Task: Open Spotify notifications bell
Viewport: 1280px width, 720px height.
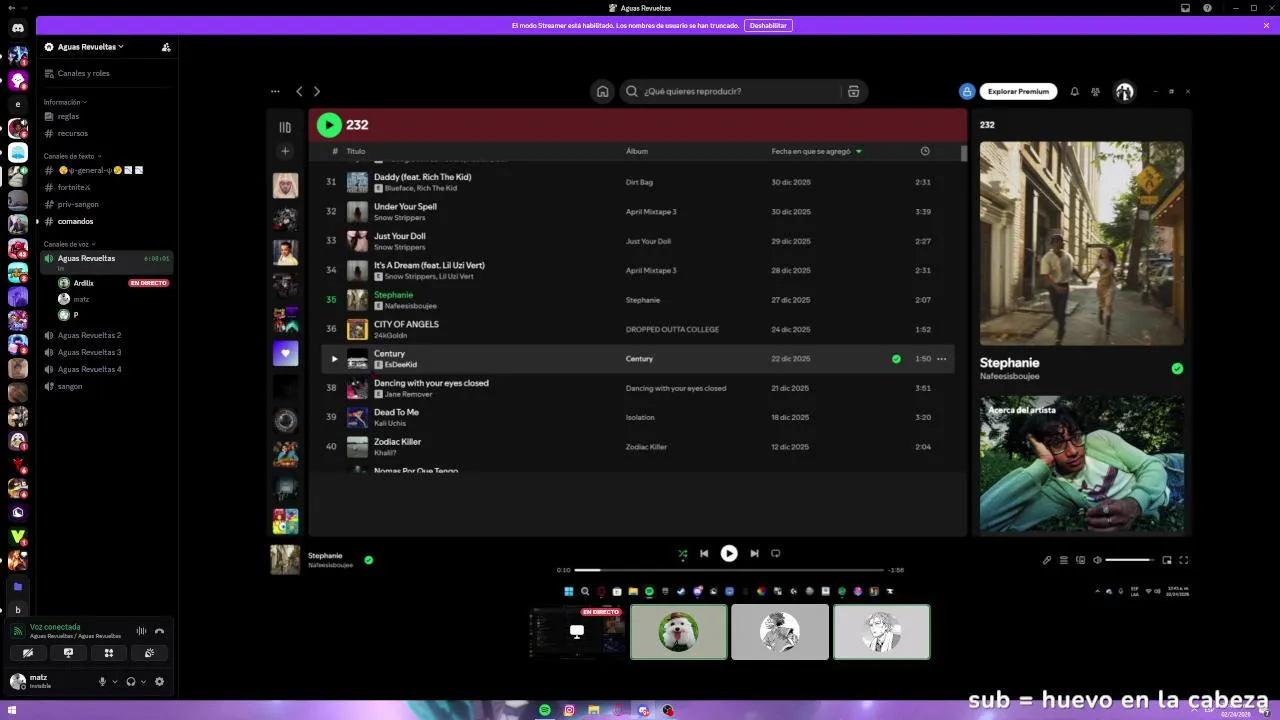Action: [x=1074, y=91]
